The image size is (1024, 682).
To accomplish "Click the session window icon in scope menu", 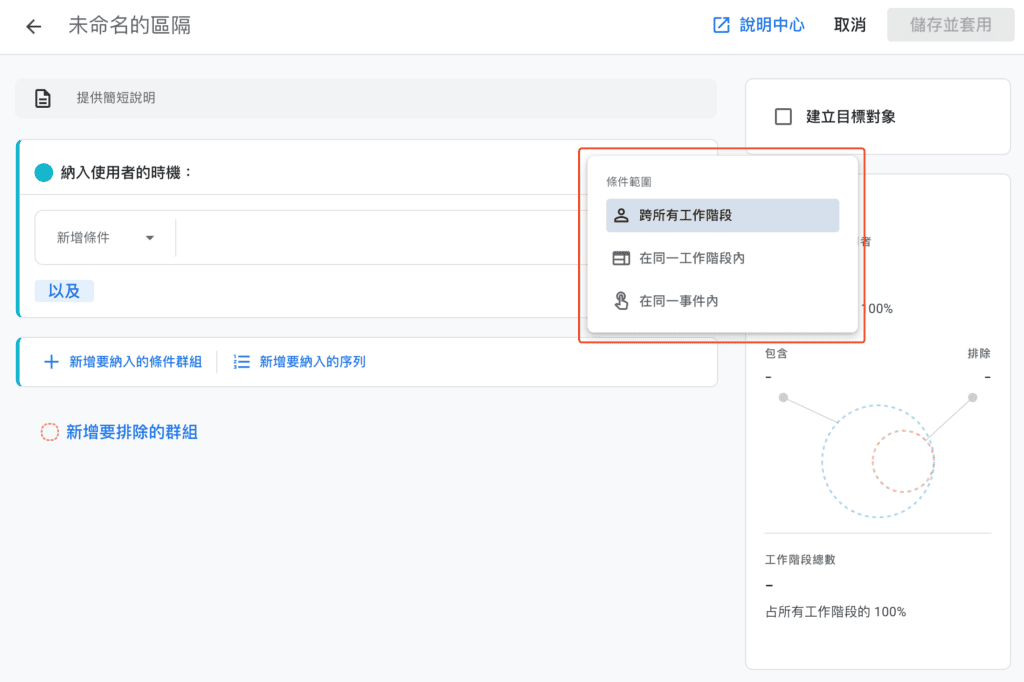I will pyautogui.click(x=621, y=258).
